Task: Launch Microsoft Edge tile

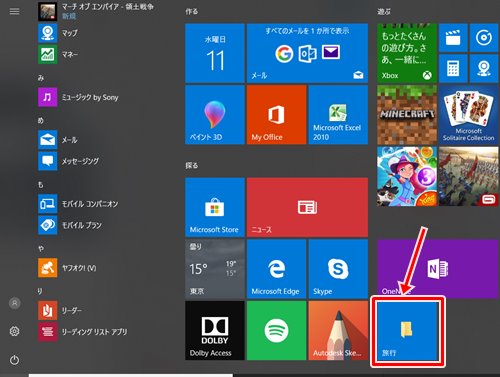Action: pyautogui.click(x=276, y=269)
